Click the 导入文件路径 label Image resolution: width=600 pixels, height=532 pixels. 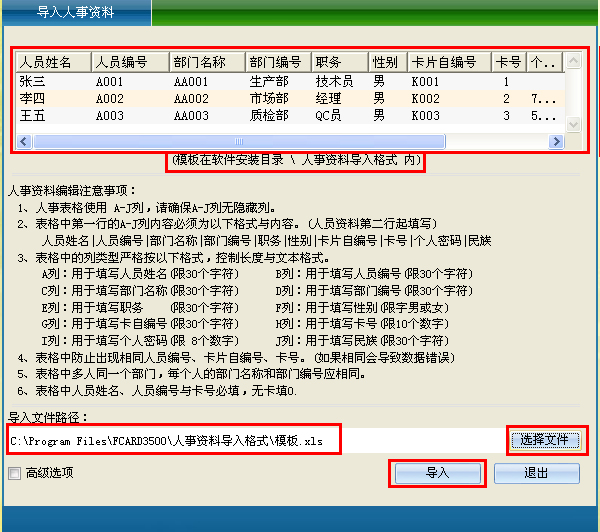[x=48, y=417]
